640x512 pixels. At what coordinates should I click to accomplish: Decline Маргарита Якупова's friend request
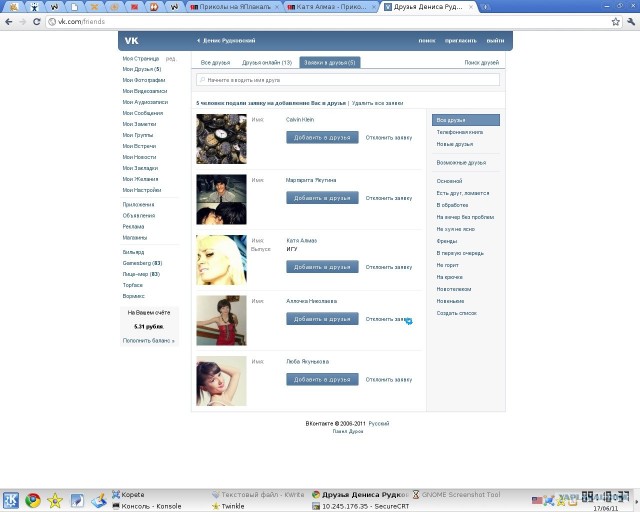tap(389, 198)
